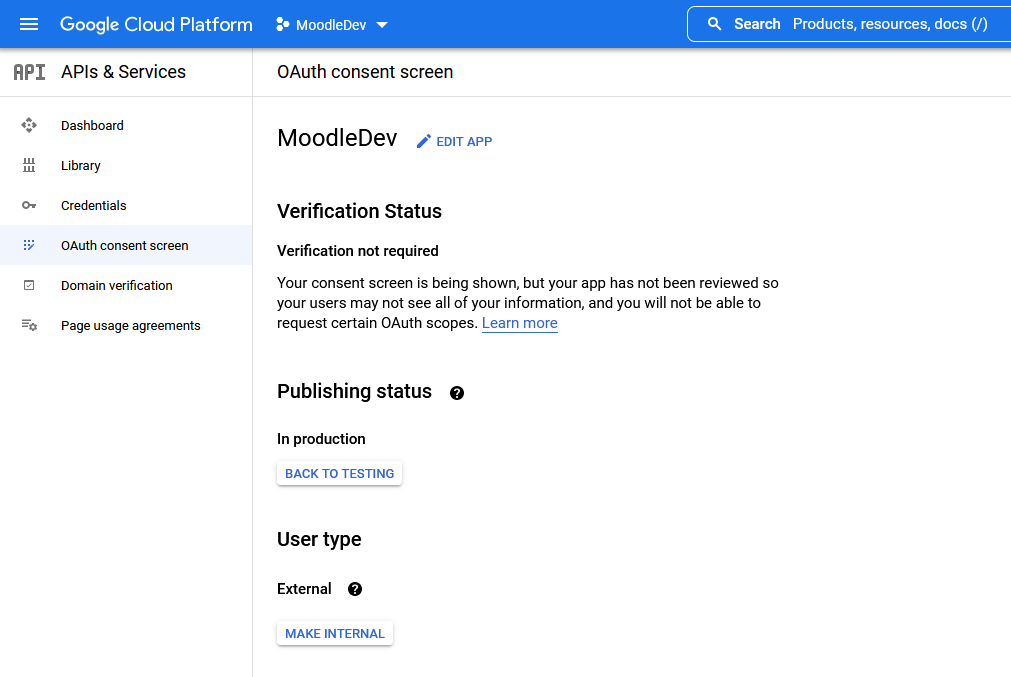Click the OAuth consent screen sidebar icon
This screenshot has width=1011, height=677.
29,245
